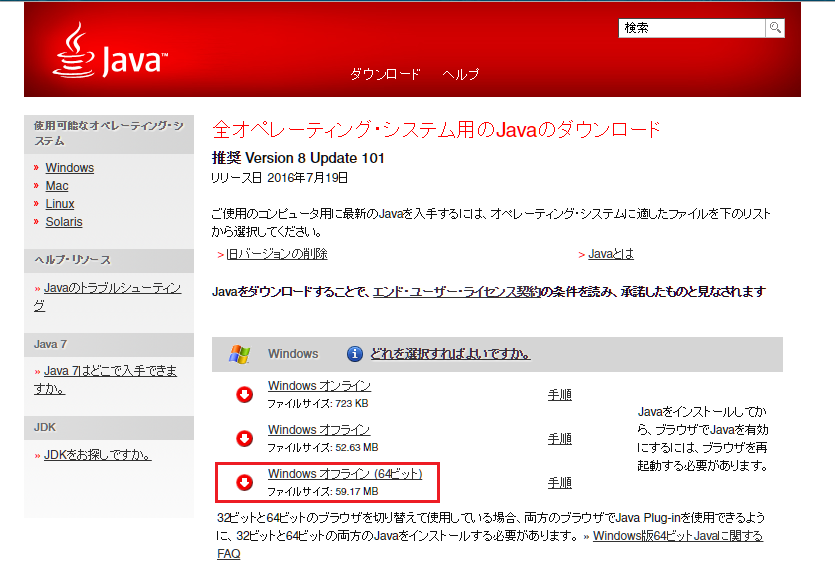Open the Mac link in the sidebar
This screenshot has height=578, width=835.
(57, 186)
